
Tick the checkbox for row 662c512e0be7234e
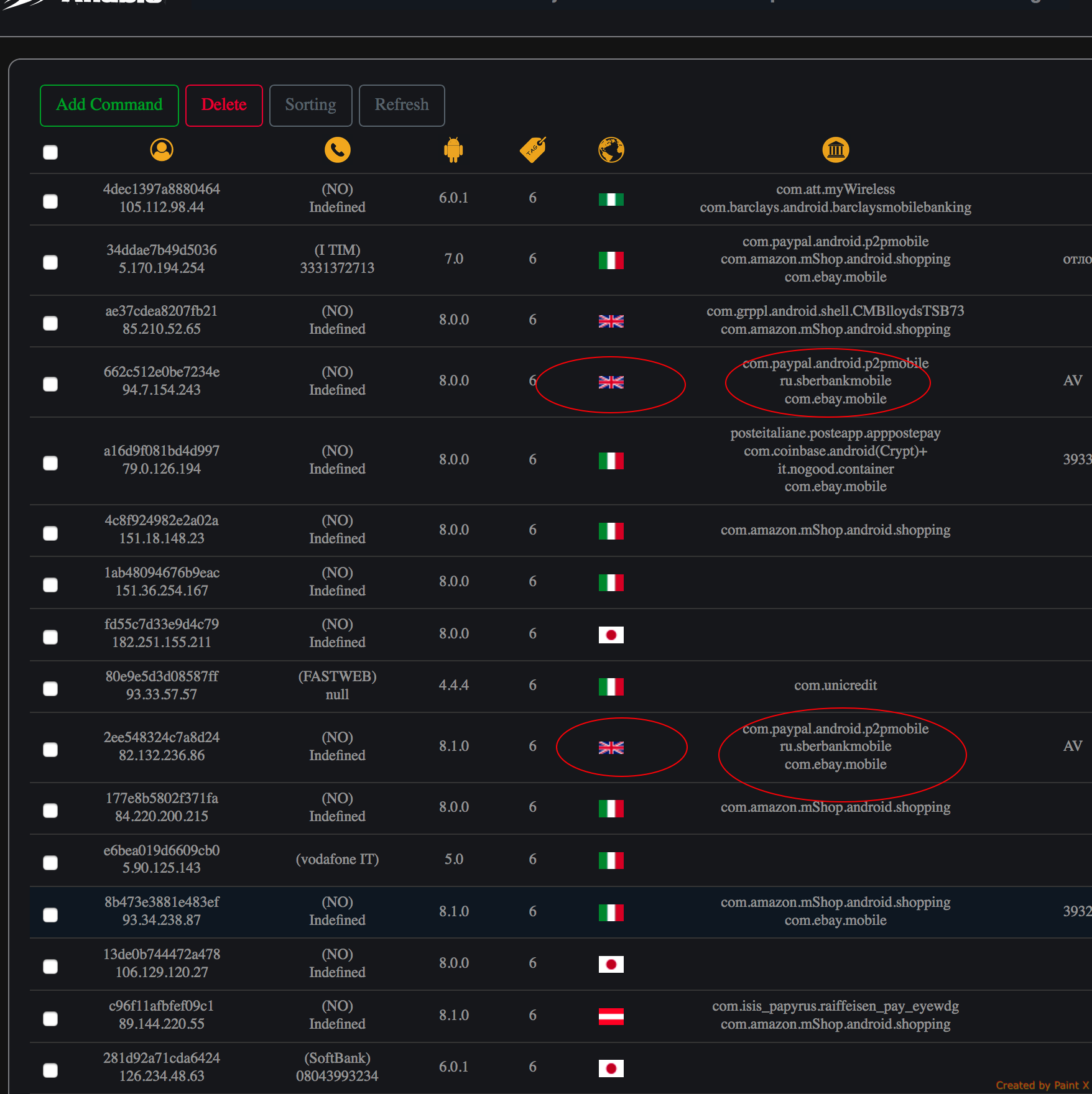[50, 384]
